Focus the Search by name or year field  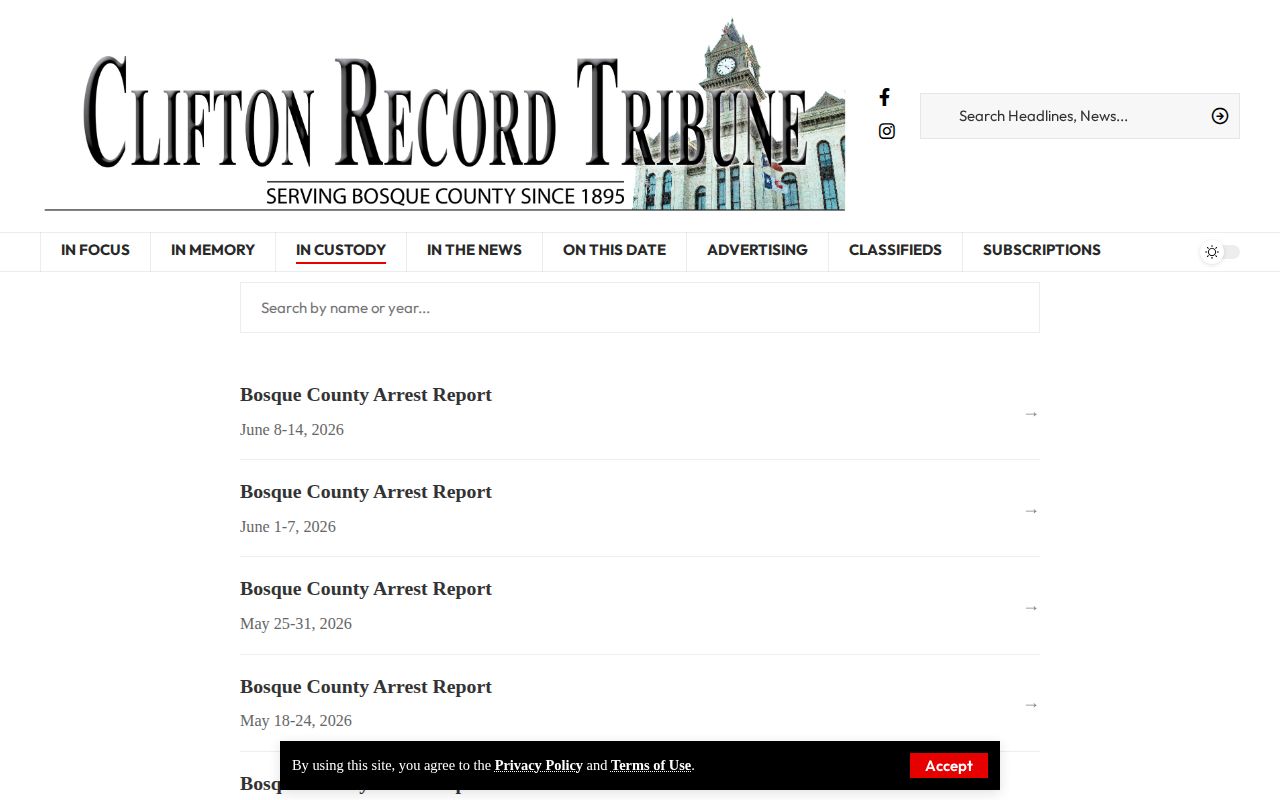[x=640, y=308]
